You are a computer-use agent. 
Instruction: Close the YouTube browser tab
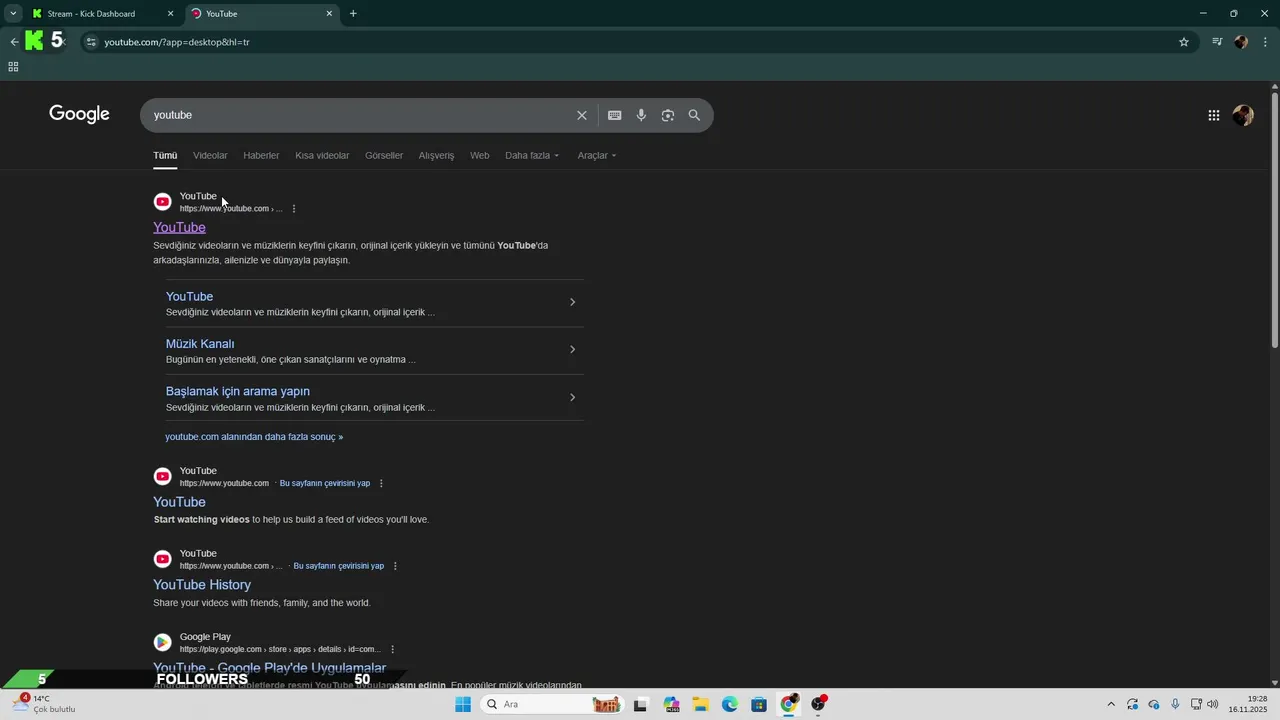[x=329, y=14]
